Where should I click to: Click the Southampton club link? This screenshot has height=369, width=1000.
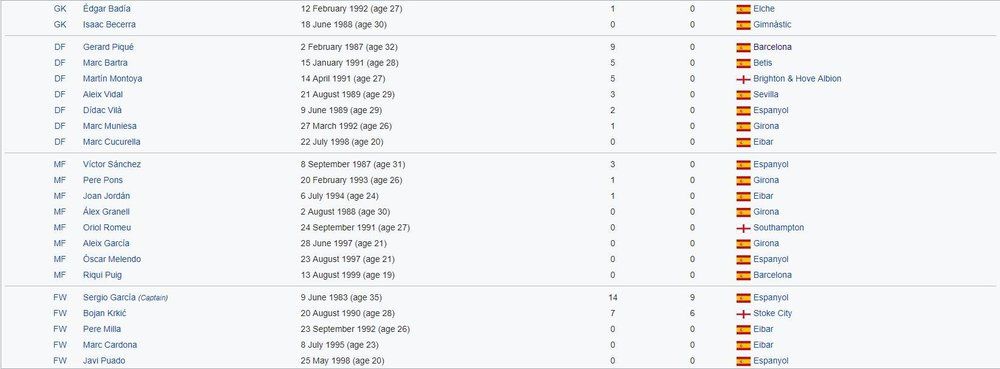pyautogui.click(x=779, y=228)
